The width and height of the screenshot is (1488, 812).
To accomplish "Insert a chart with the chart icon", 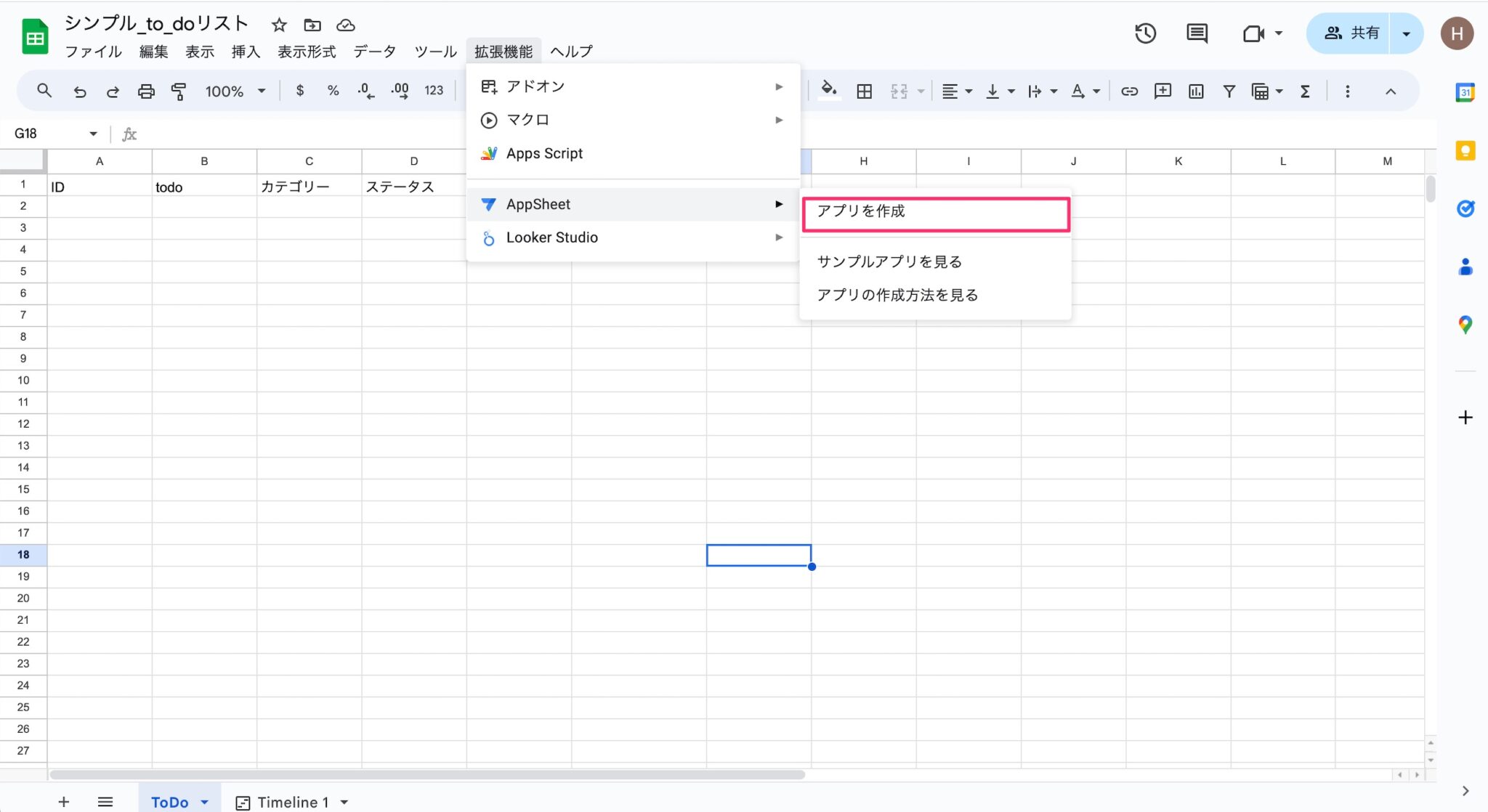I will [1196, 91].
